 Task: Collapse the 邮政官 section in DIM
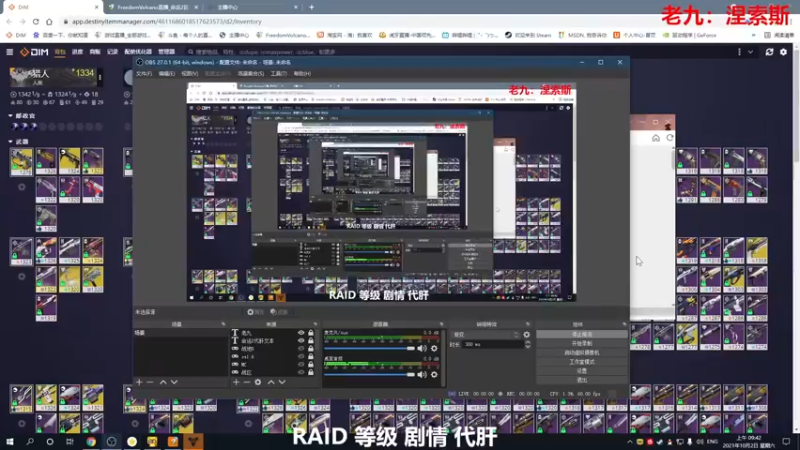[x=10, y=116]
